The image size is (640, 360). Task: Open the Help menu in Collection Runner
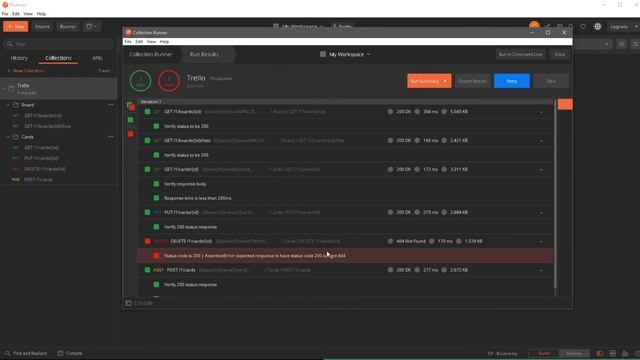(164, 42)
